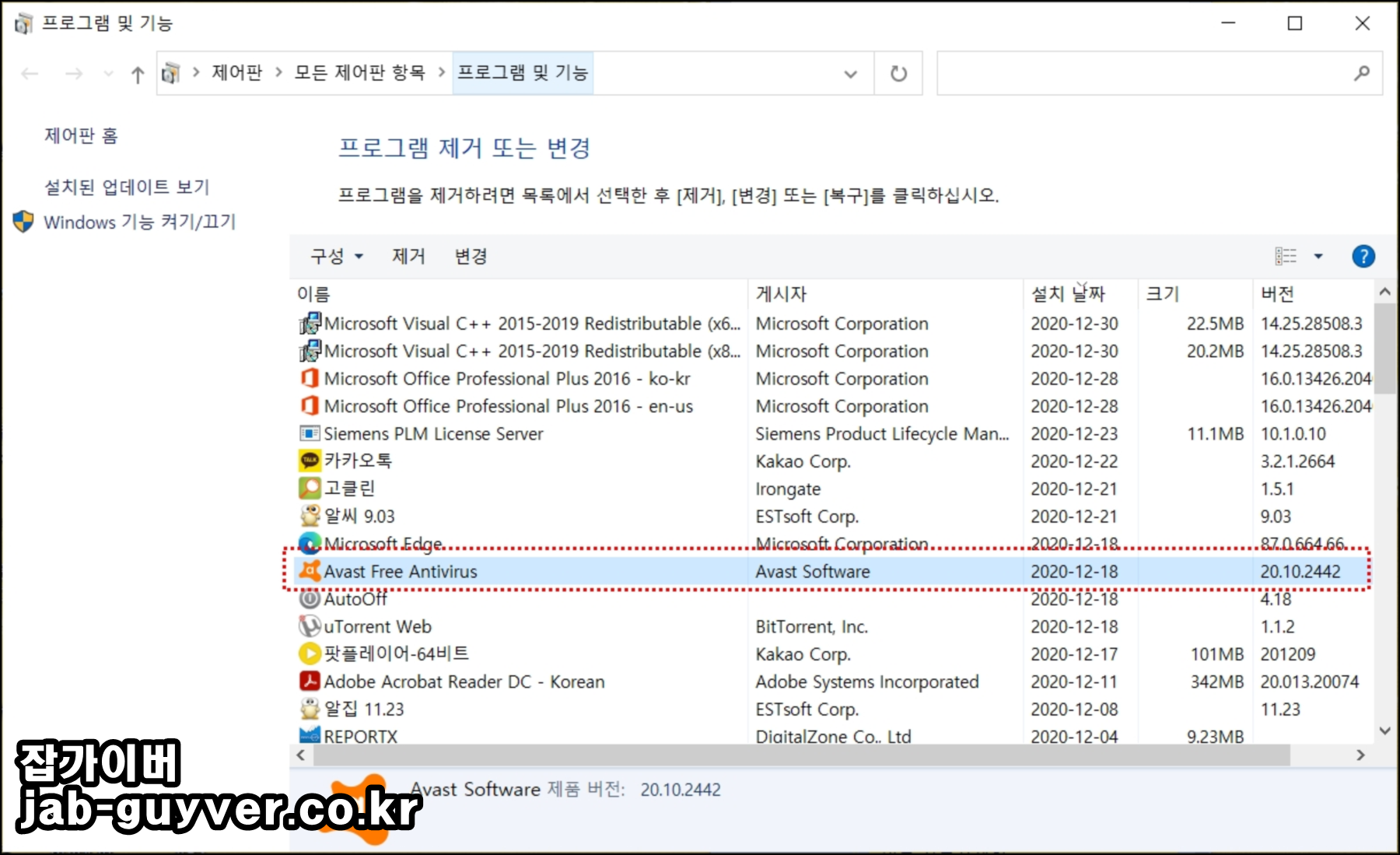
Task: Go up one folder level arrow
Action: pos(138,74)
